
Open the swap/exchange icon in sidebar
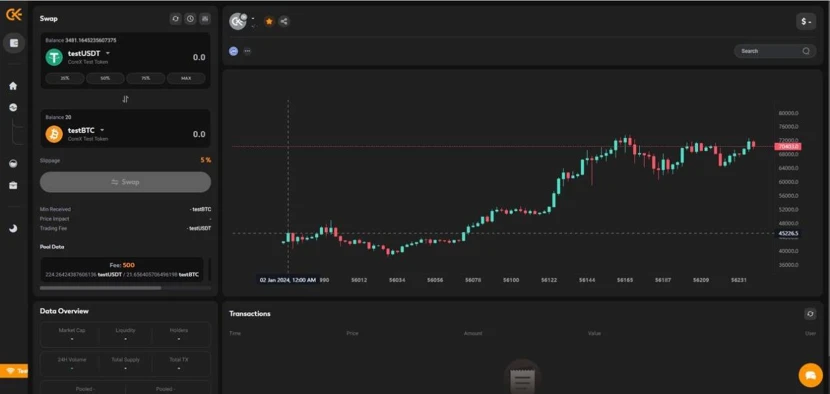point(13,108)
